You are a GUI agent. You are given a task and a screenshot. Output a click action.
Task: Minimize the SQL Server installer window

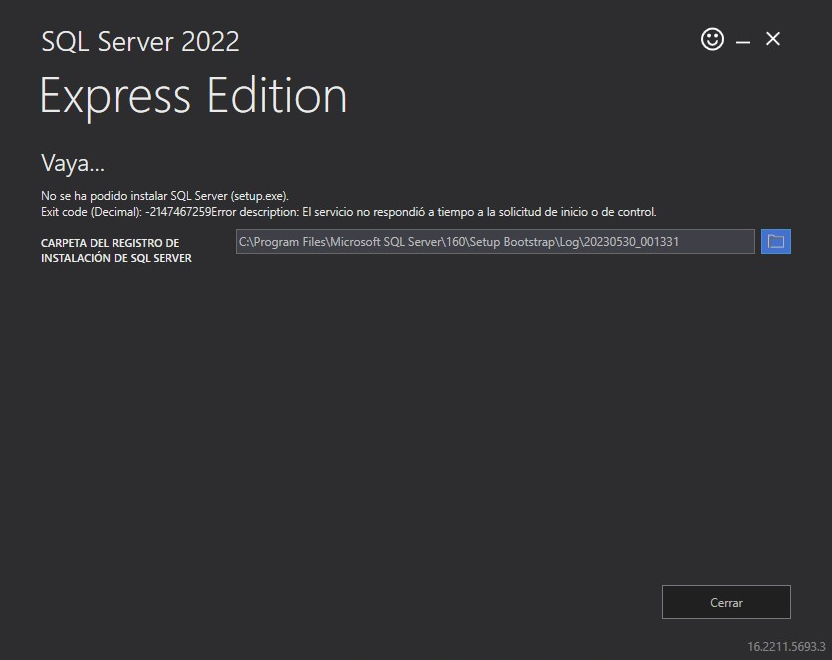pyautogui.click(x=743, y=41)
